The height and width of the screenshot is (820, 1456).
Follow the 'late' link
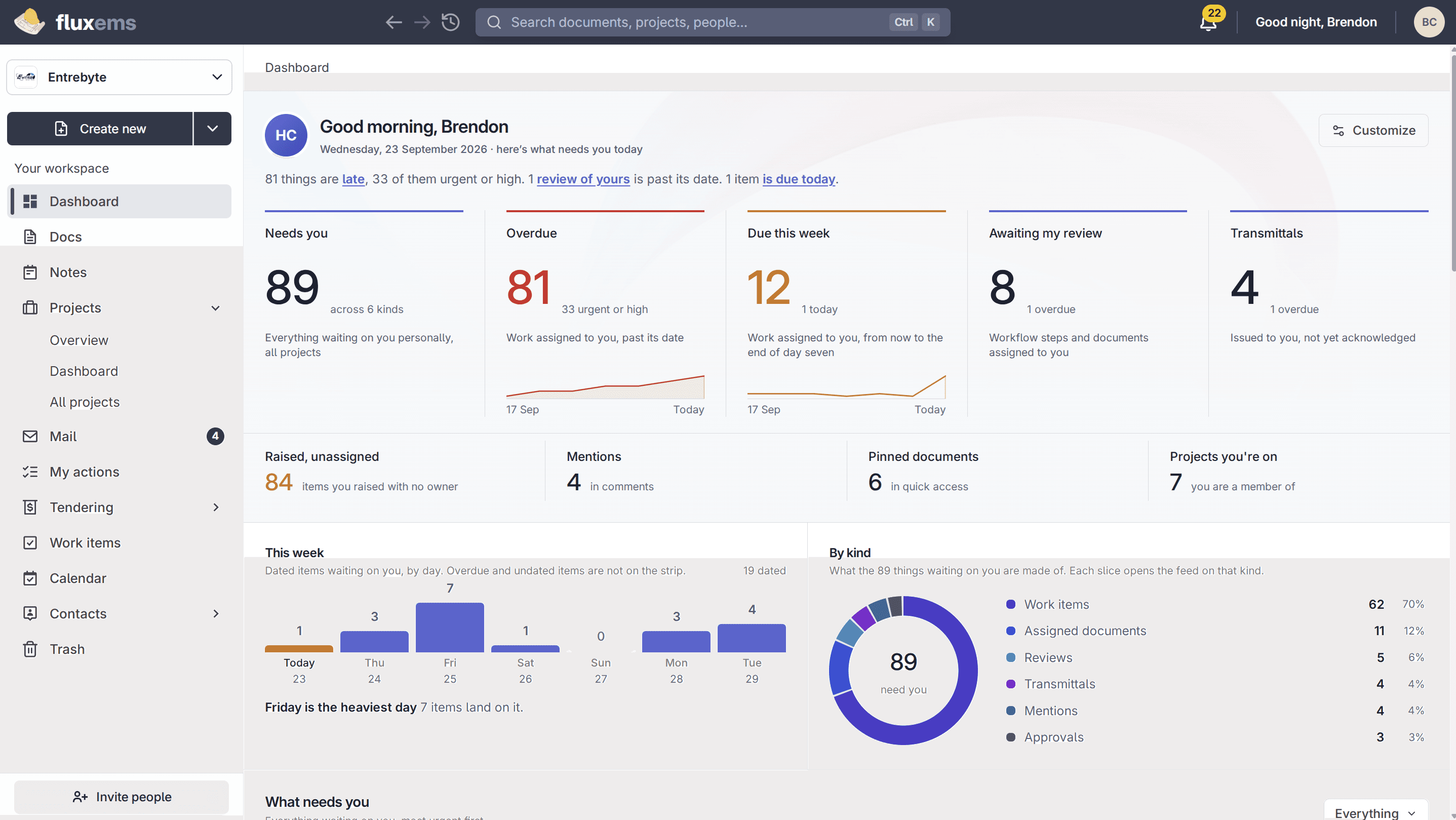(x=353, y=179)
